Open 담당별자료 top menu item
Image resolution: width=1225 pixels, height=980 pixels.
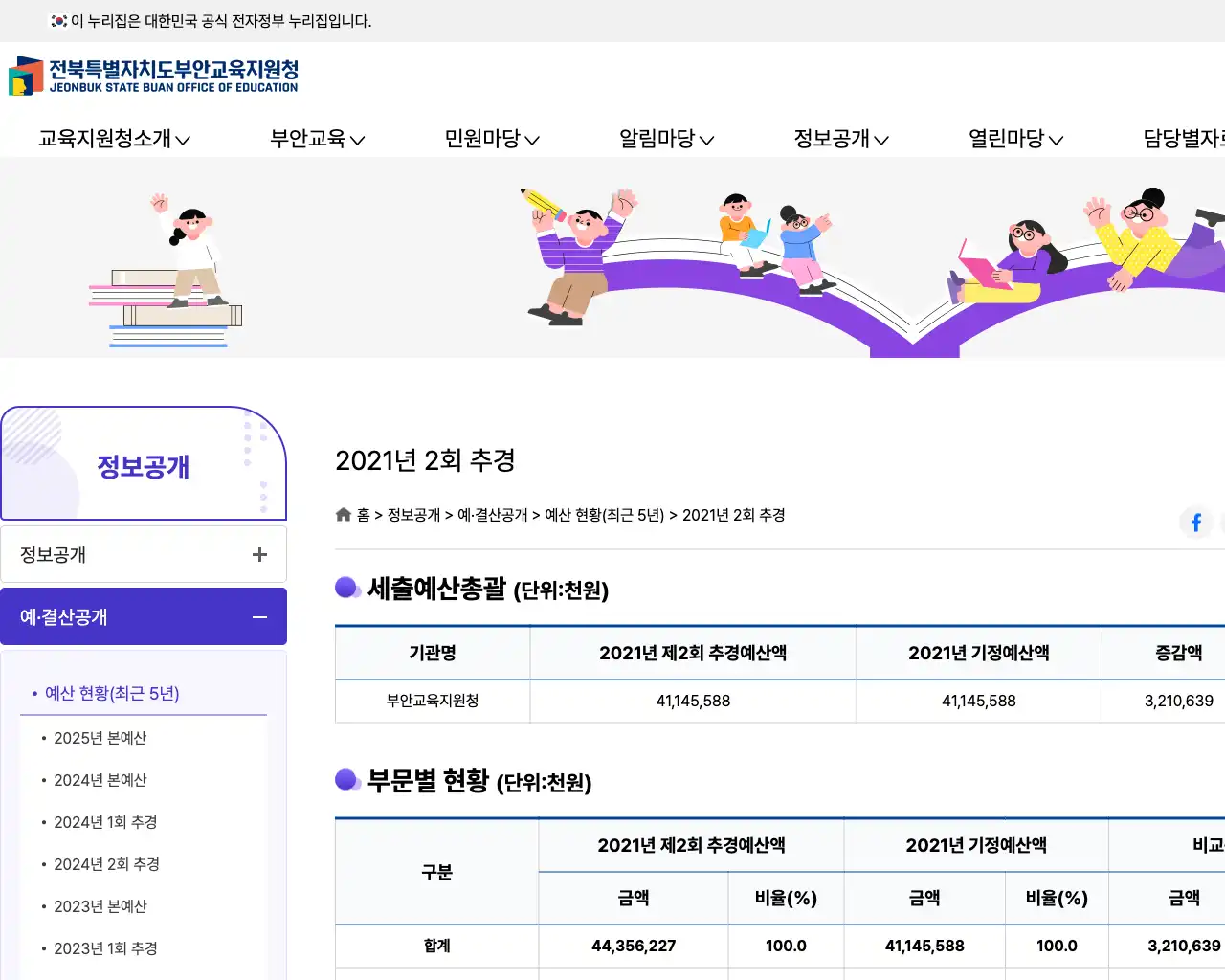1184,139
